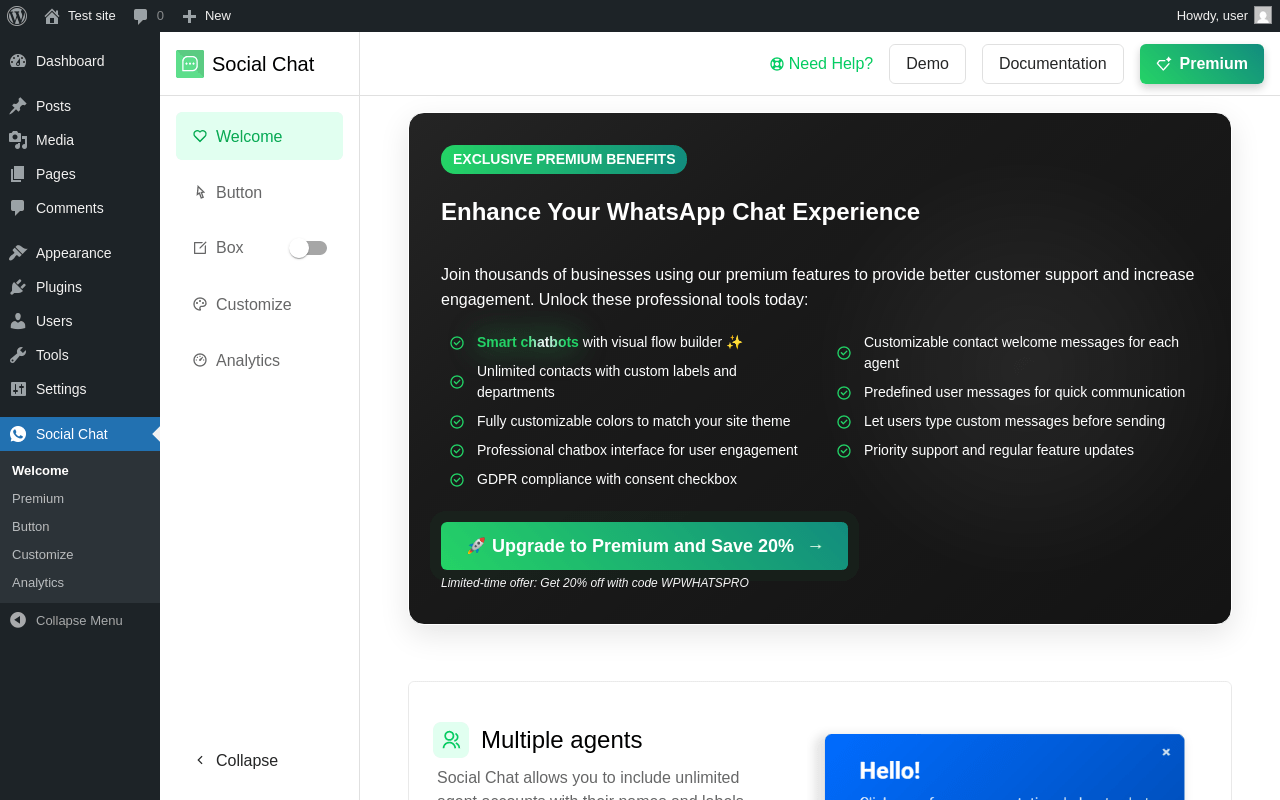The width and height of the screenshot is (1280, 800).
Task: Open the Dashboard menu
Action: tap(70, 61)
